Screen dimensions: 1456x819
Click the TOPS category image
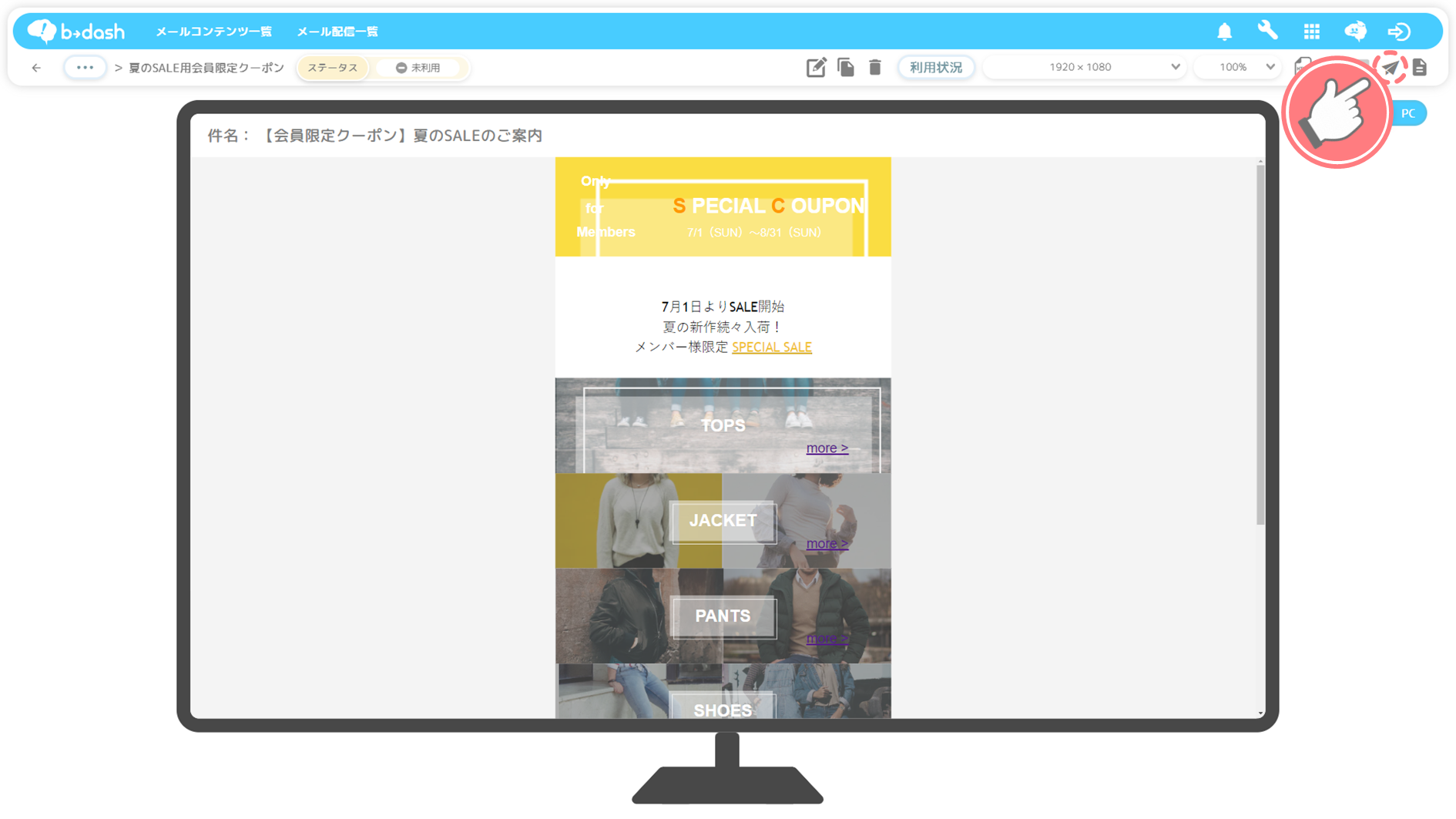click(x=723, y=425)
